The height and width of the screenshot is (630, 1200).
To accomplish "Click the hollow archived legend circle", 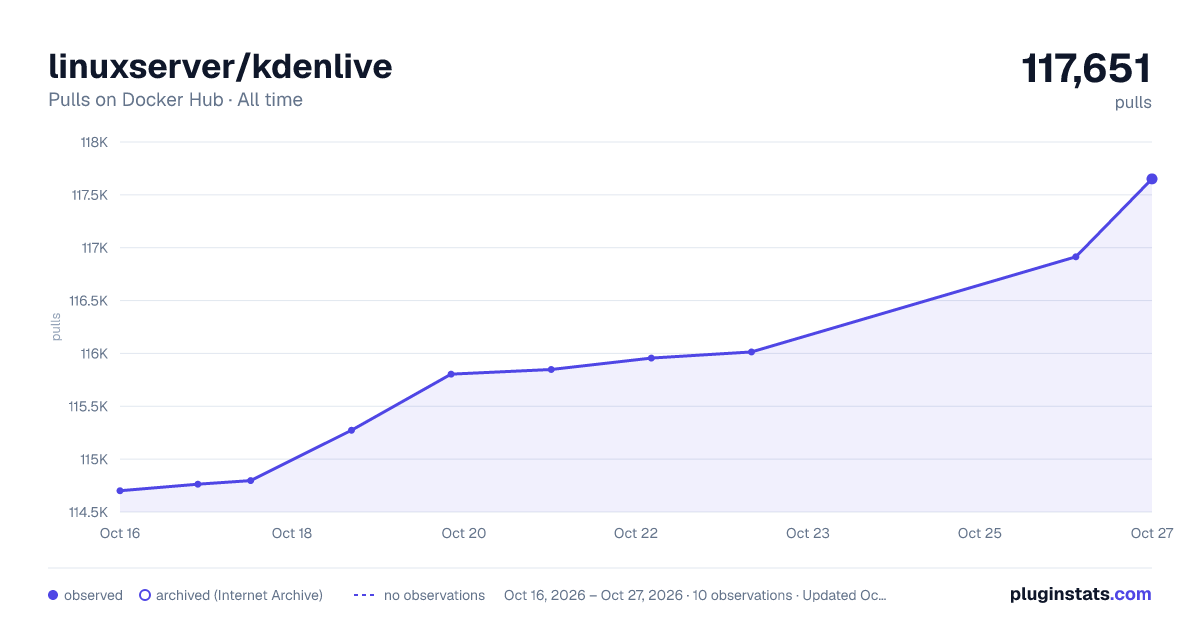I will [x=144, y=595].
